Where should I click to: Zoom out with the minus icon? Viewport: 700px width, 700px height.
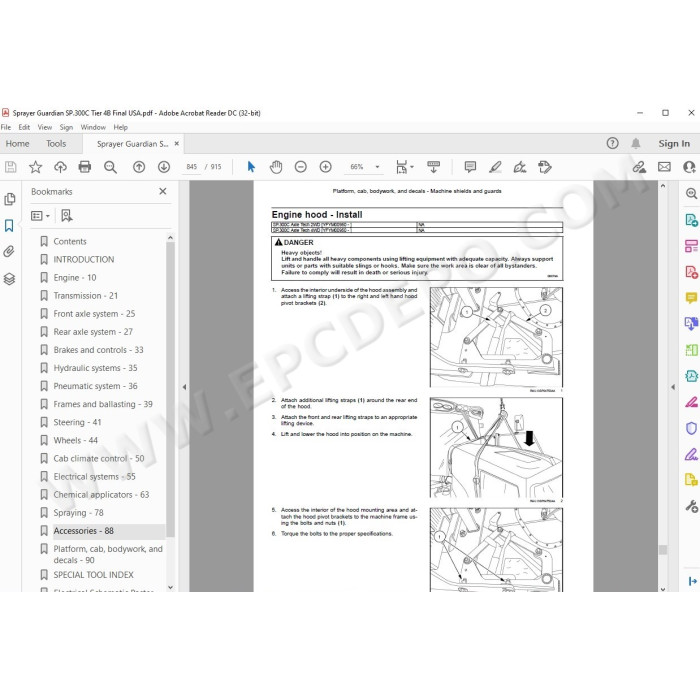(x=300, y=167)
